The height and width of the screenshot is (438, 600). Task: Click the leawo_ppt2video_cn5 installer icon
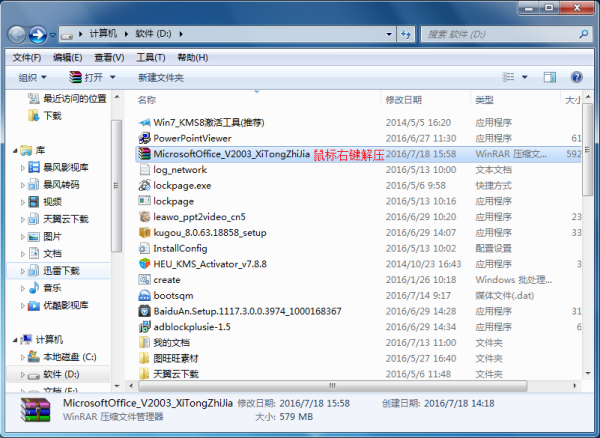coord(144,217)
